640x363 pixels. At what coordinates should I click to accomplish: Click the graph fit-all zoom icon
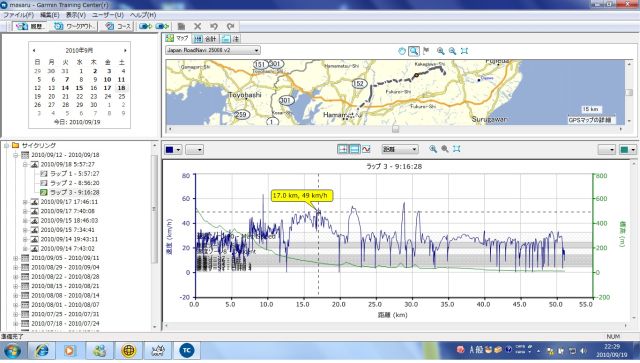click(x=457, y=149)
